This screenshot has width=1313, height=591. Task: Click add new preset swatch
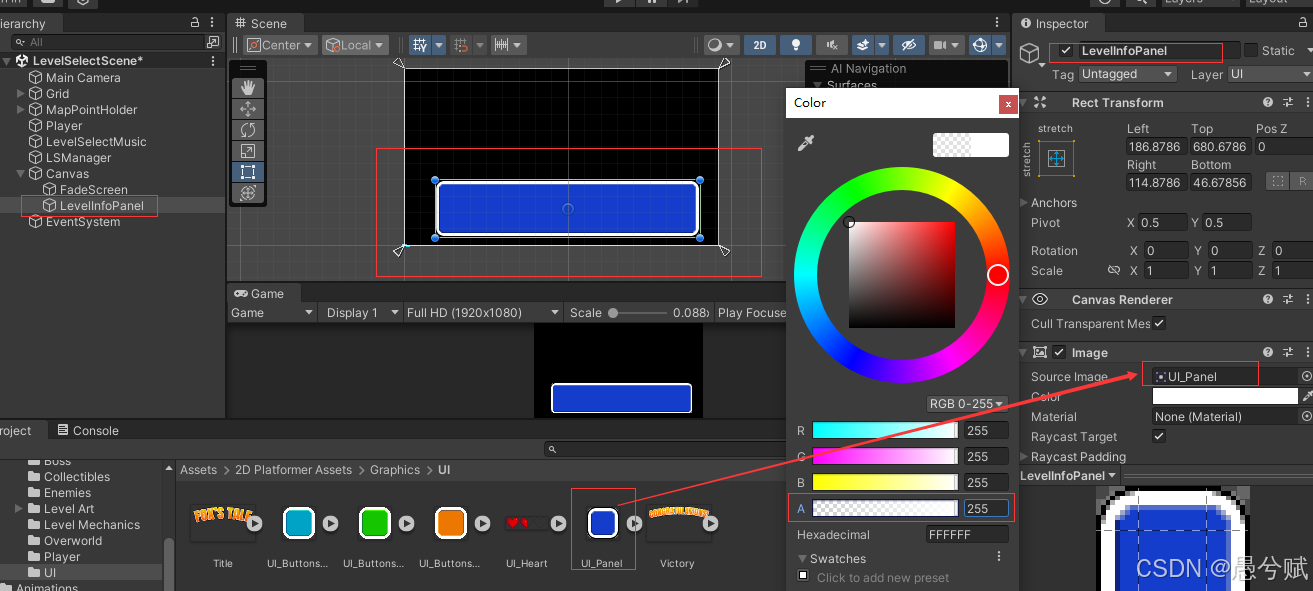[803, 576]
